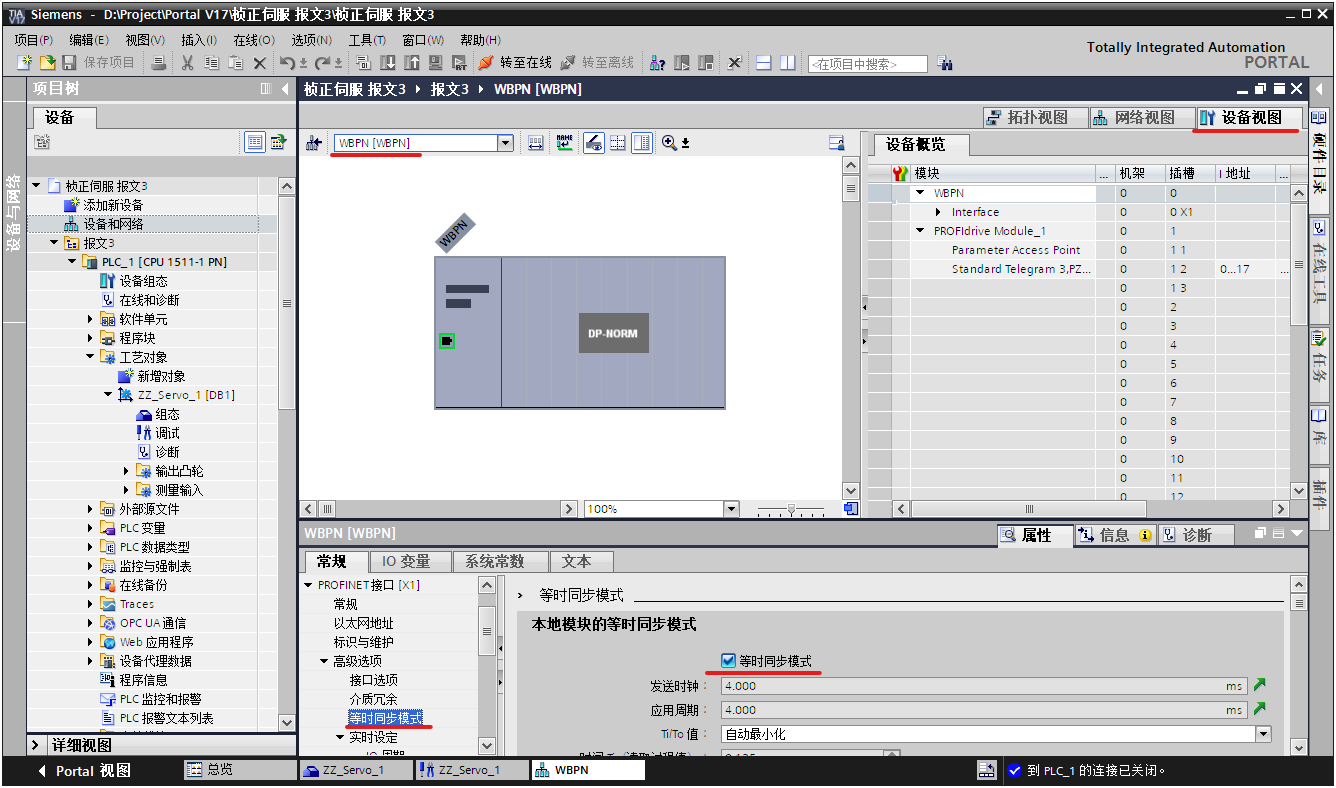Viewport: 1336px width, 788px height.
Task: Open the WBPN [WBPN] device dropdown
Action: (505, 143)
